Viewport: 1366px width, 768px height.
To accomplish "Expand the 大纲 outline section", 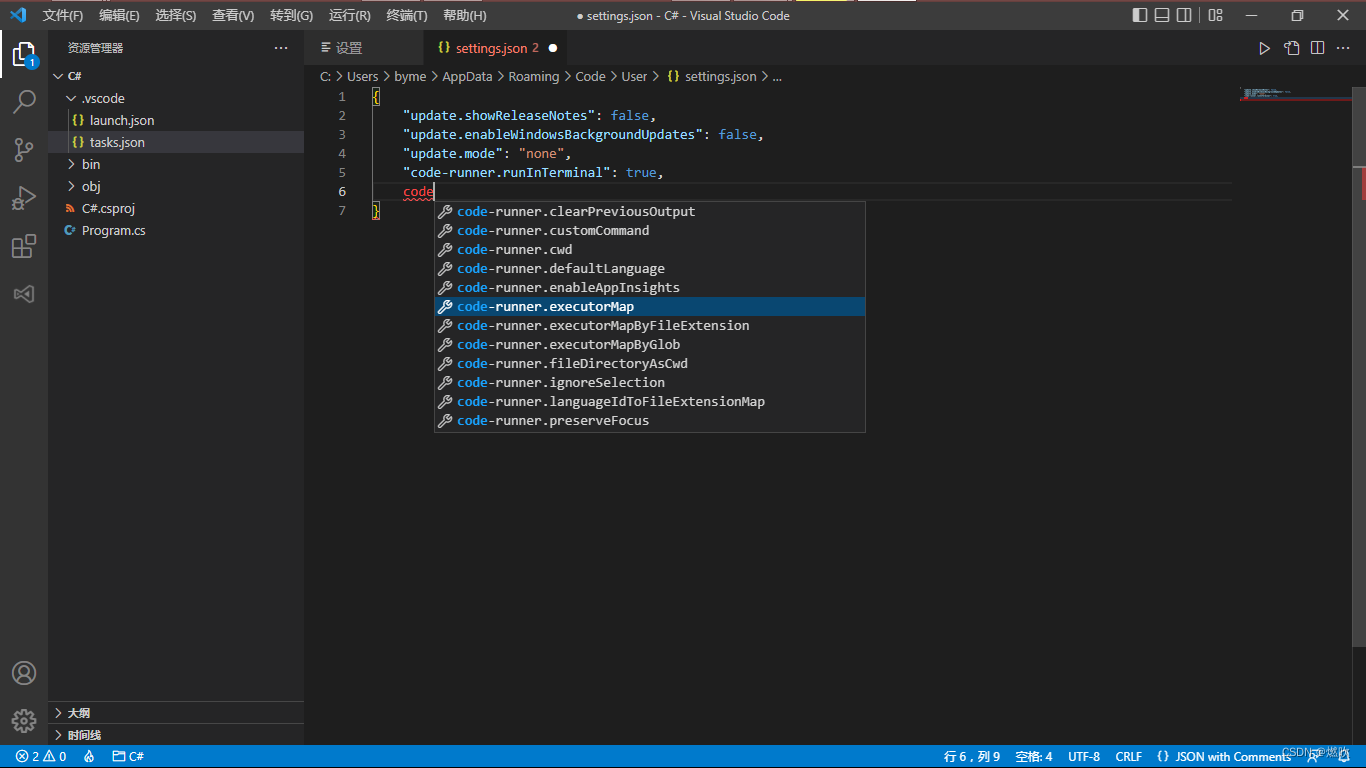I will 176,713.
